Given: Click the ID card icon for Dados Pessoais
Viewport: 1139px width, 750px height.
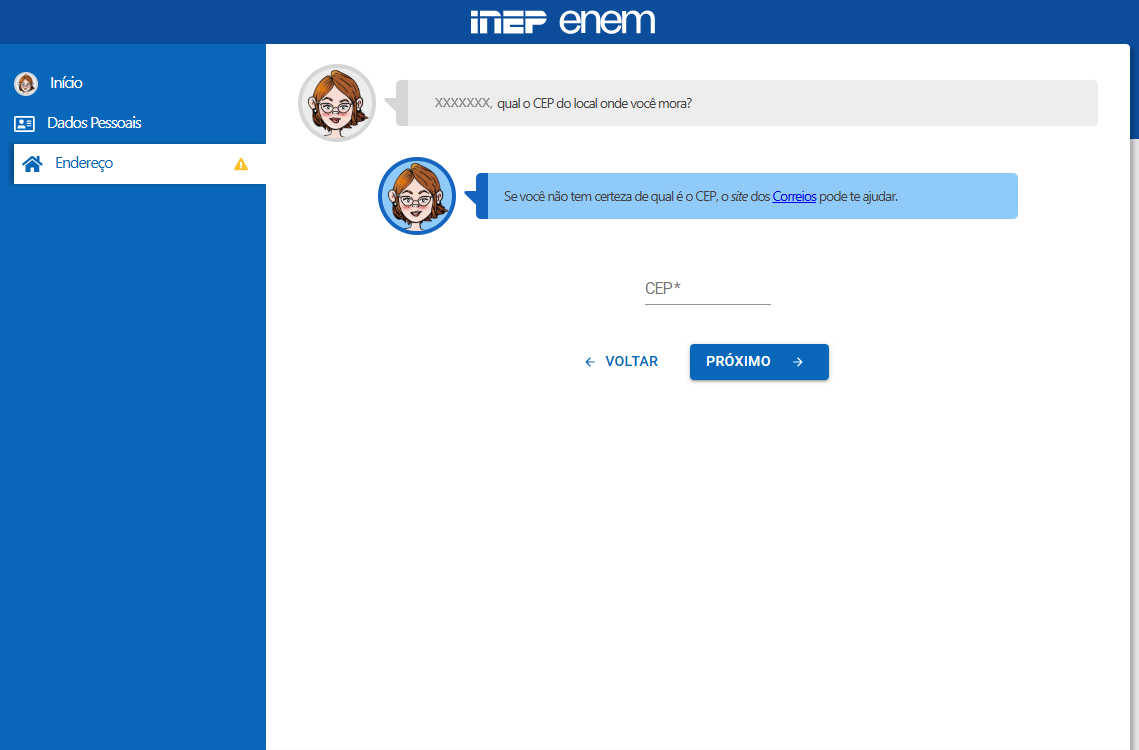Looking at the screenshot, I should (25, 124).
